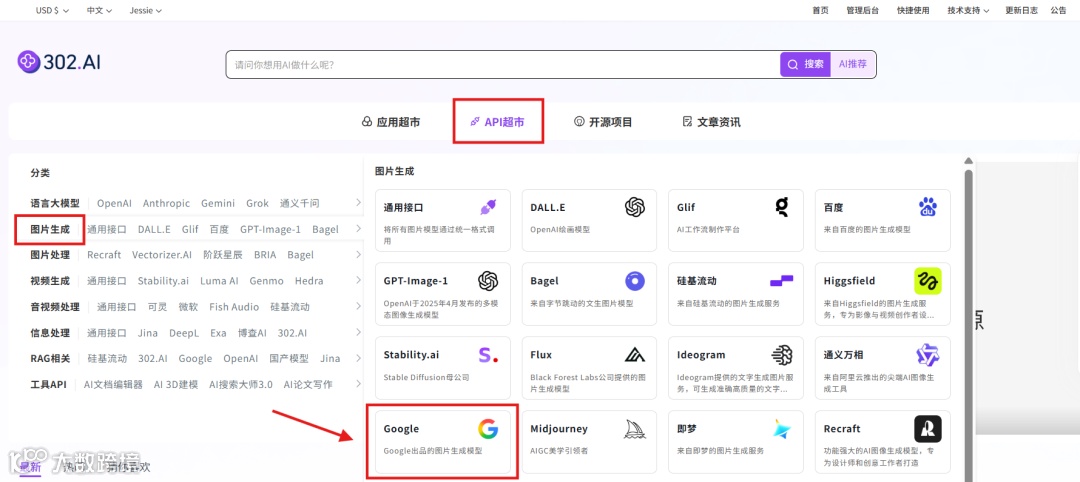Click the 应用超市 tab icon

tap(366, 122)
